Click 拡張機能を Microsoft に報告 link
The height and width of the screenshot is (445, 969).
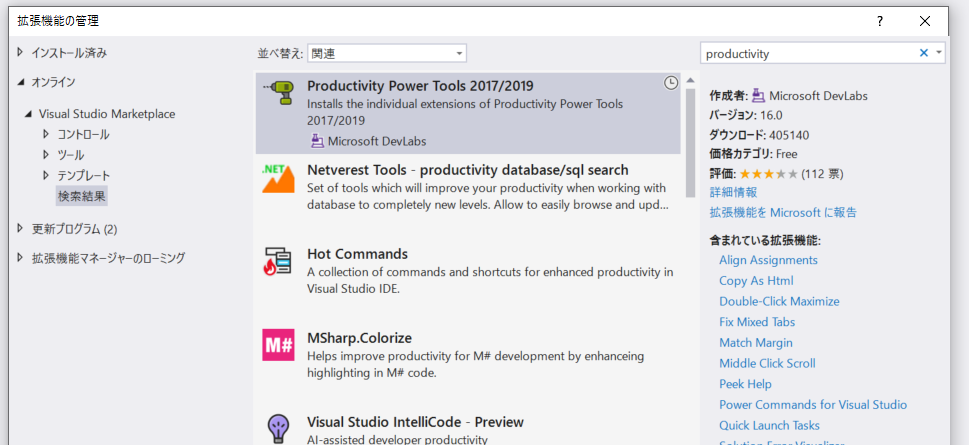(x=783, y=213)
